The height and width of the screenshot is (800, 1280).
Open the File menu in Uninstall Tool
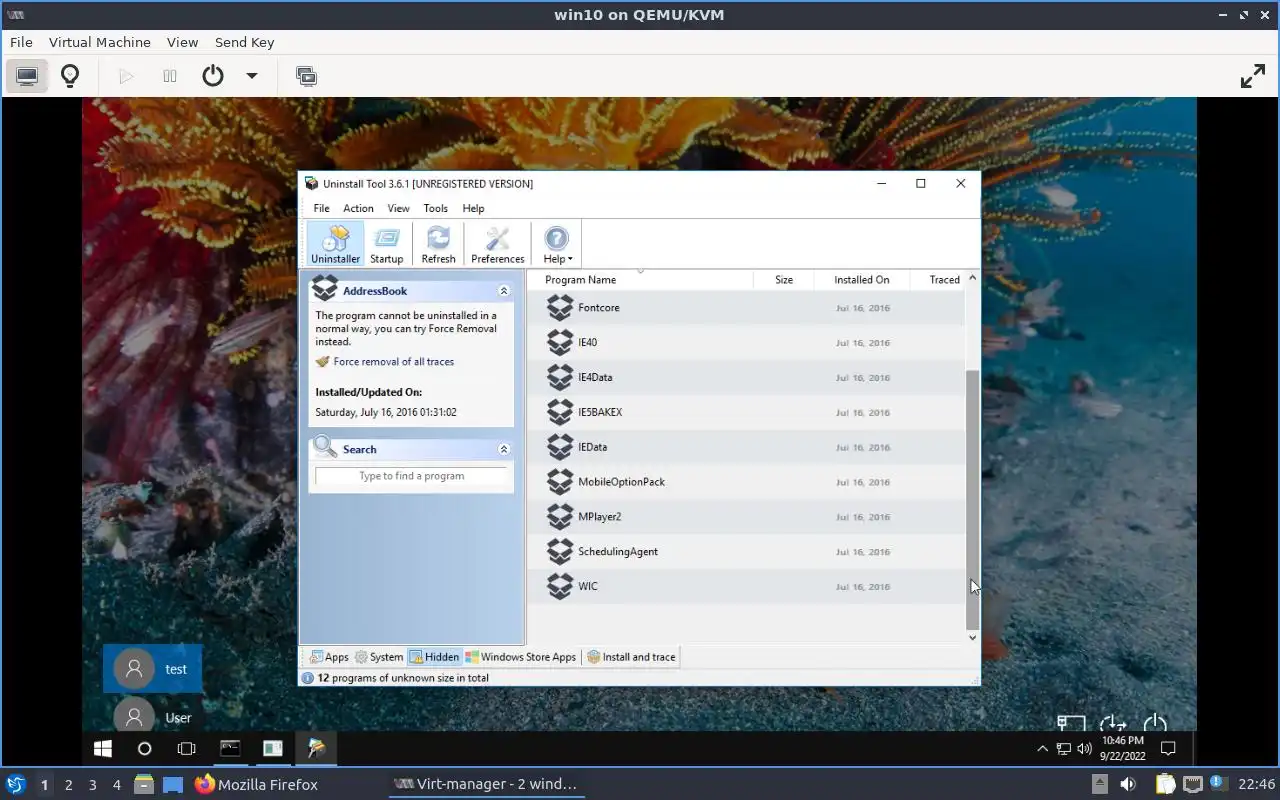(x=321, y=208)
